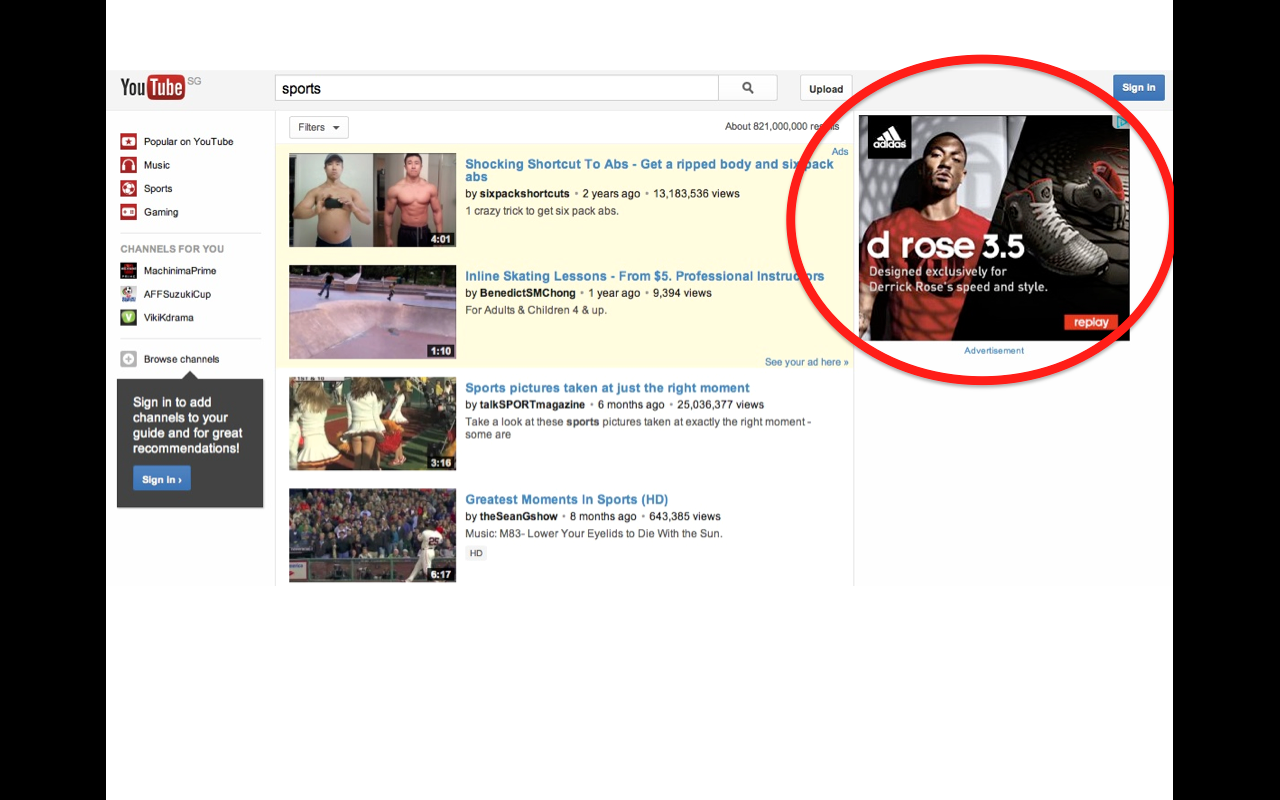Click the MachinimaPrime channel avatar
This screenshot has height=800, width=1280.
128,270
